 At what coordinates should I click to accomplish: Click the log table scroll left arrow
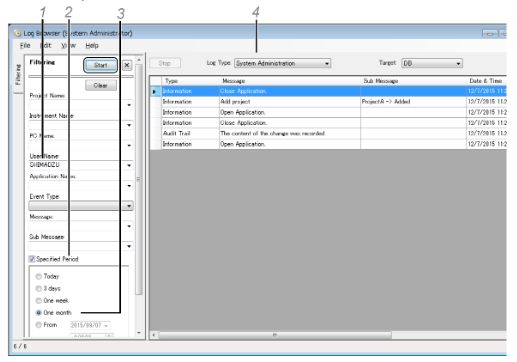pyautogui.click(x=154, y=335)
